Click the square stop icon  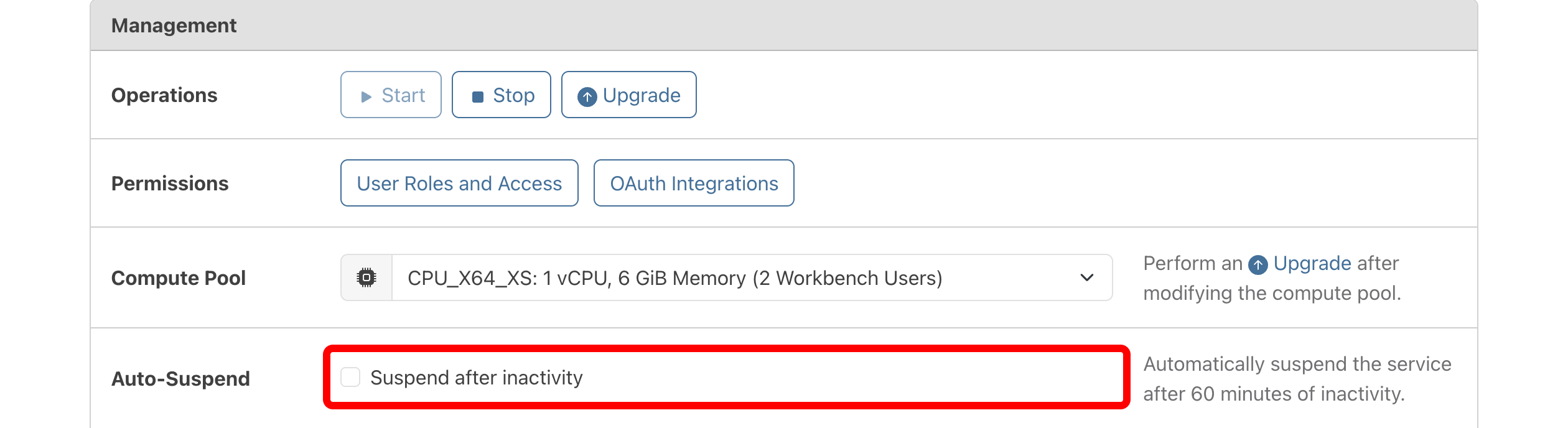tap(478, 96)
